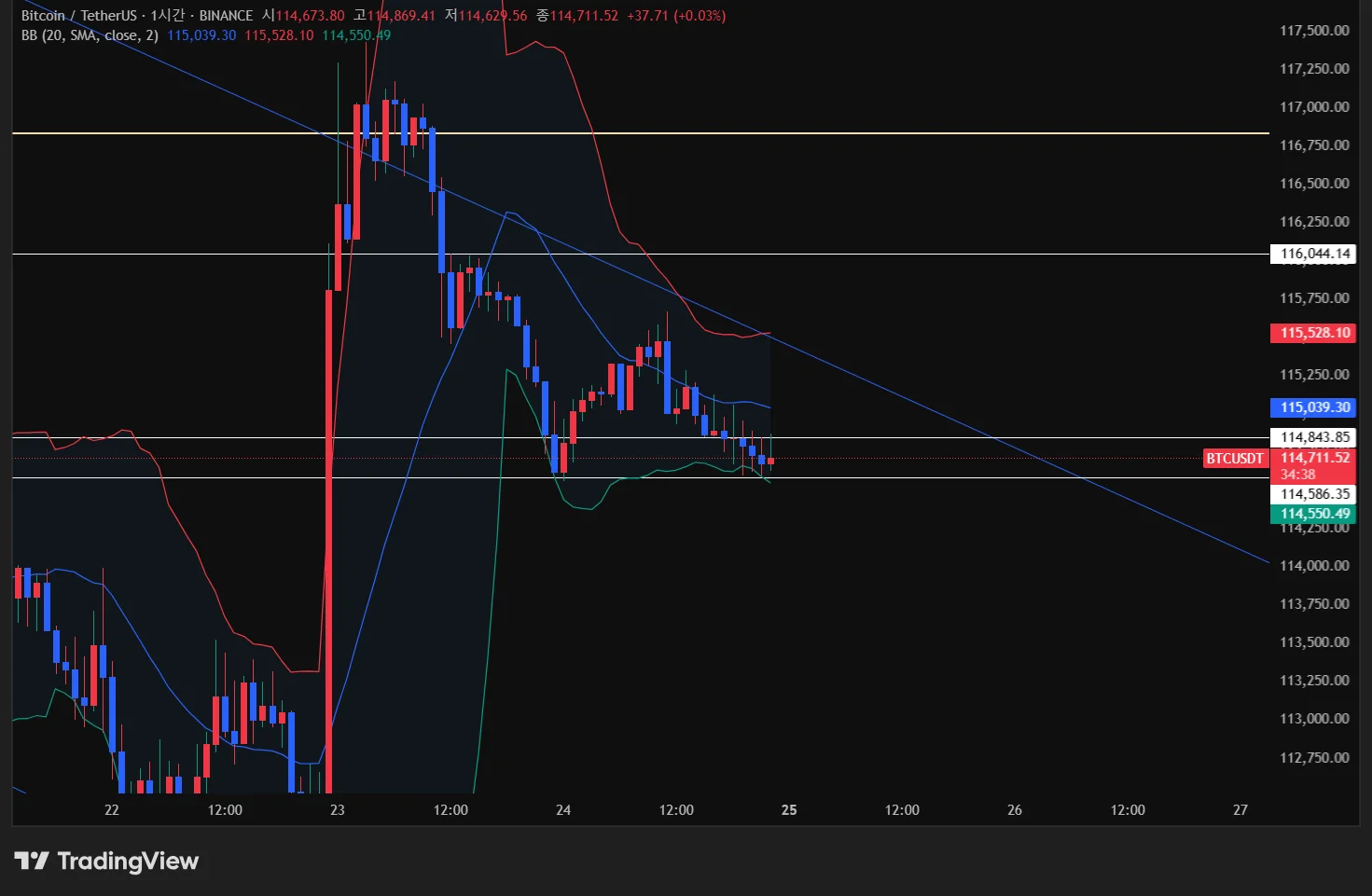This screenshot has height=896, width=1372.
Task: Click the +37.71 (+0.03%) change value
Action: pyautogui.click(x=676, y=16)
